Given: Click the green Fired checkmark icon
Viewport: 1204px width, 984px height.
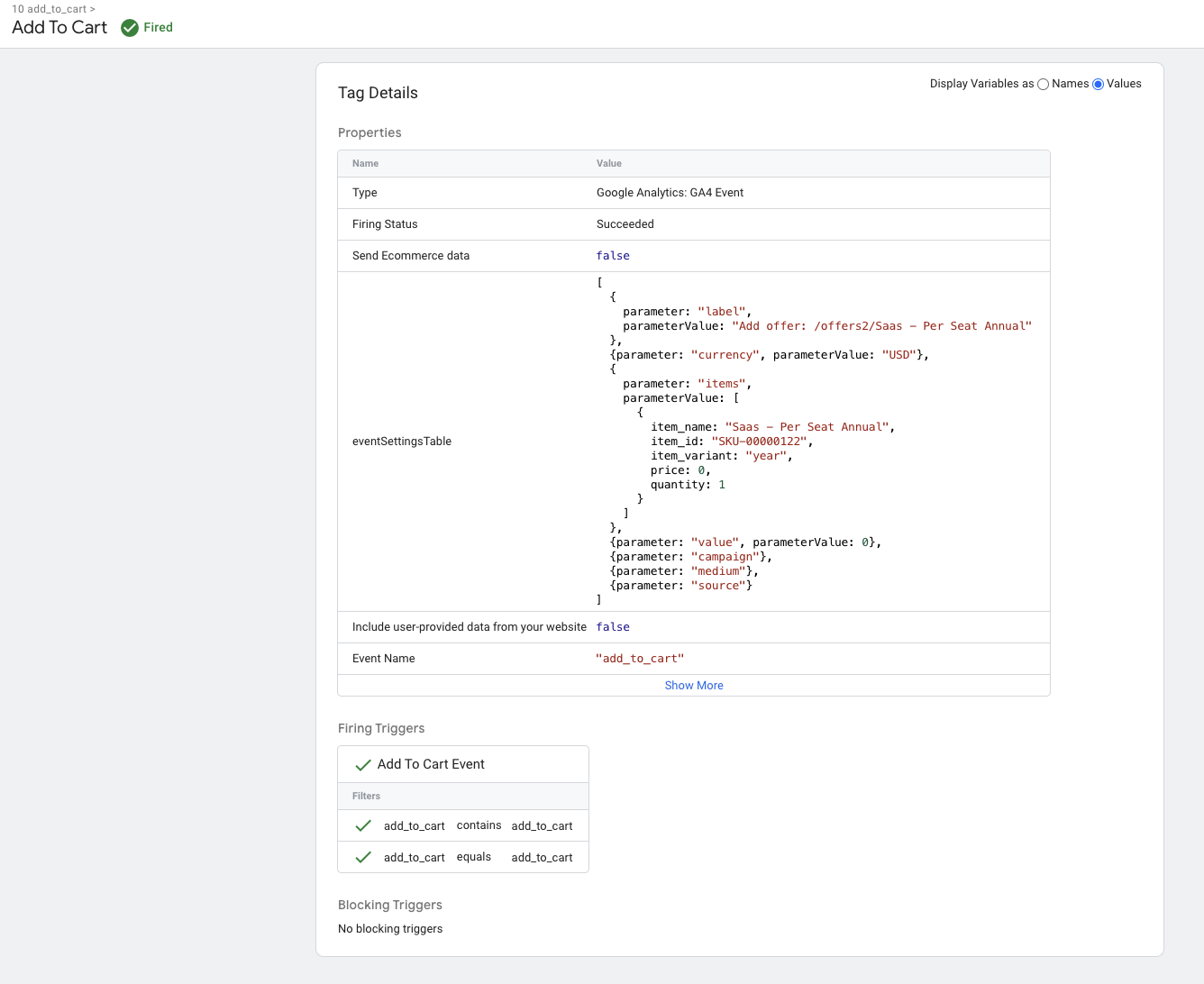Looking at the screenshot, I should tap(130, 28).
